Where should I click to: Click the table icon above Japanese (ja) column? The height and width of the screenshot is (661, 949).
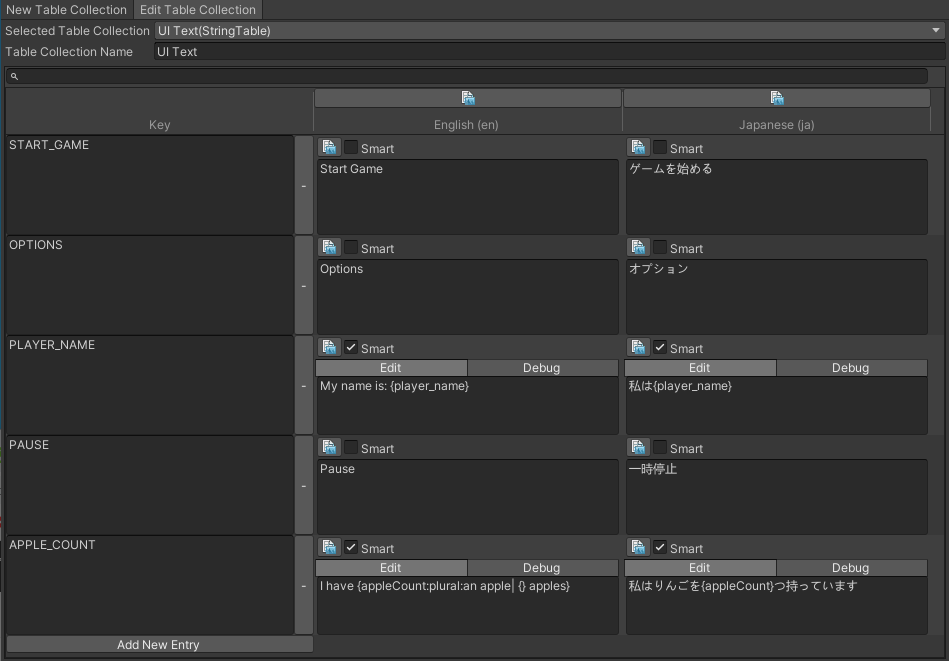[x=777, y=97]
